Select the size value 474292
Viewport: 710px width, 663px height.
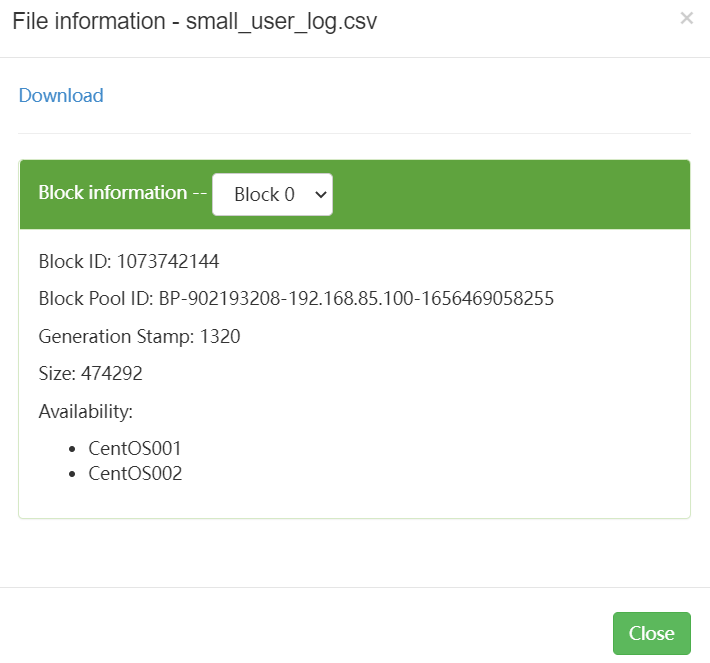[x=112, y=374]
